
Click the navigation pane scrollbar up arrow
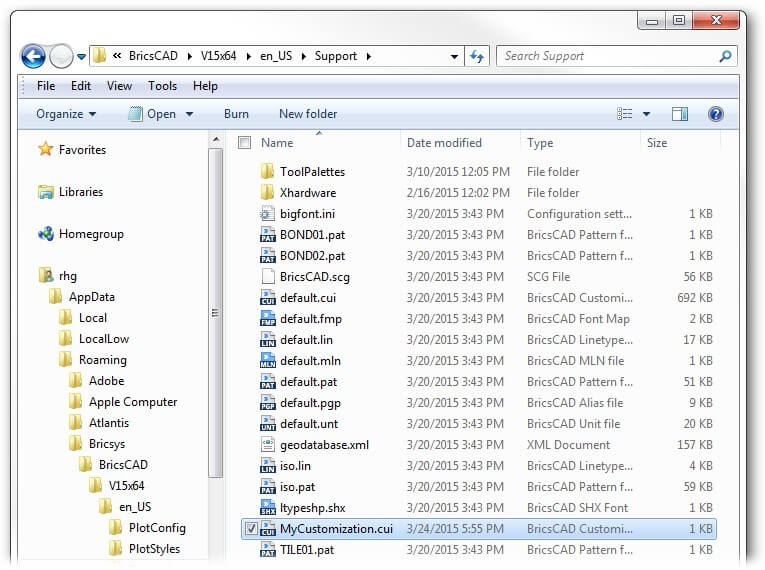(x=216, y=141)
